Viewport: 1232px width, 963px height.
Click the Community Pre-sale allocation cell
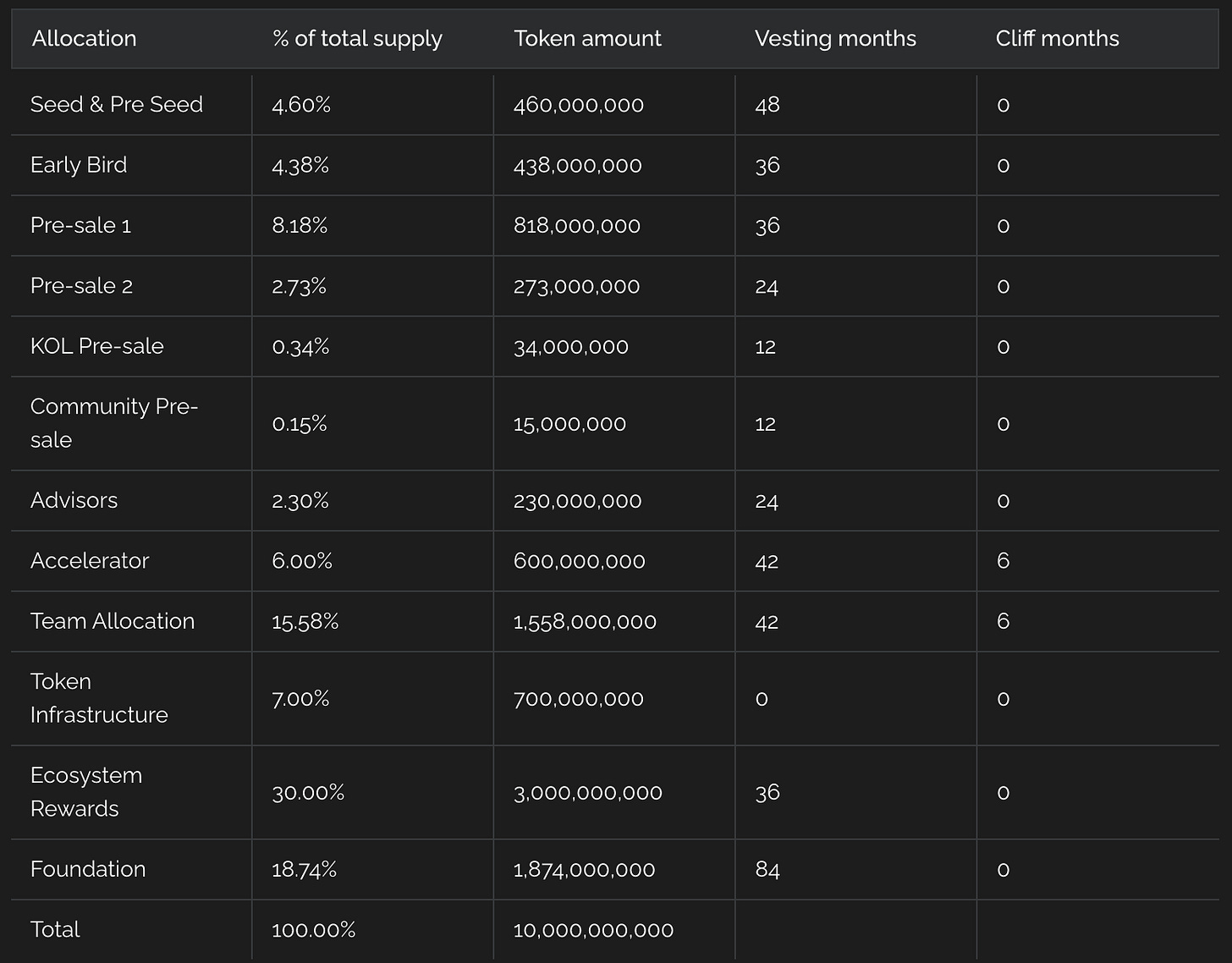coord(113,423)
